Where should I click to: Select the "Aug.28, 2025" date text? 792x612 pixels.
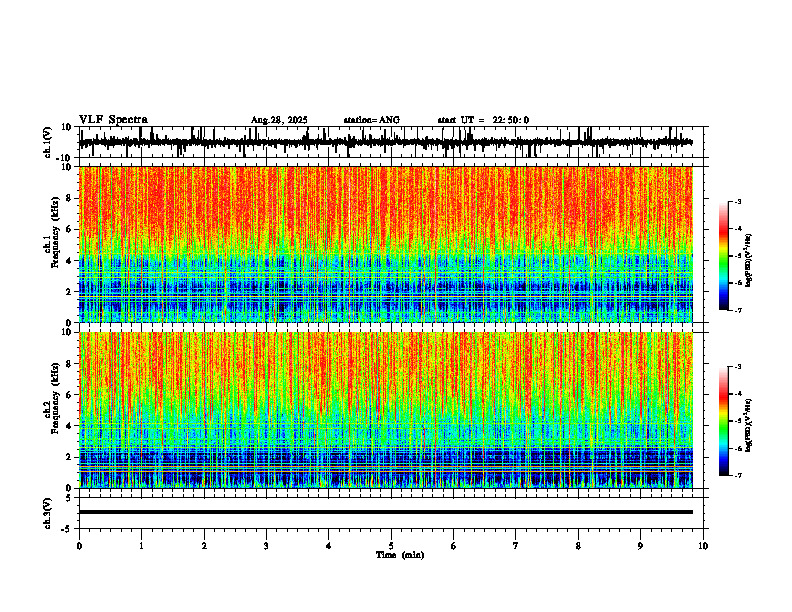coord(279,120)
